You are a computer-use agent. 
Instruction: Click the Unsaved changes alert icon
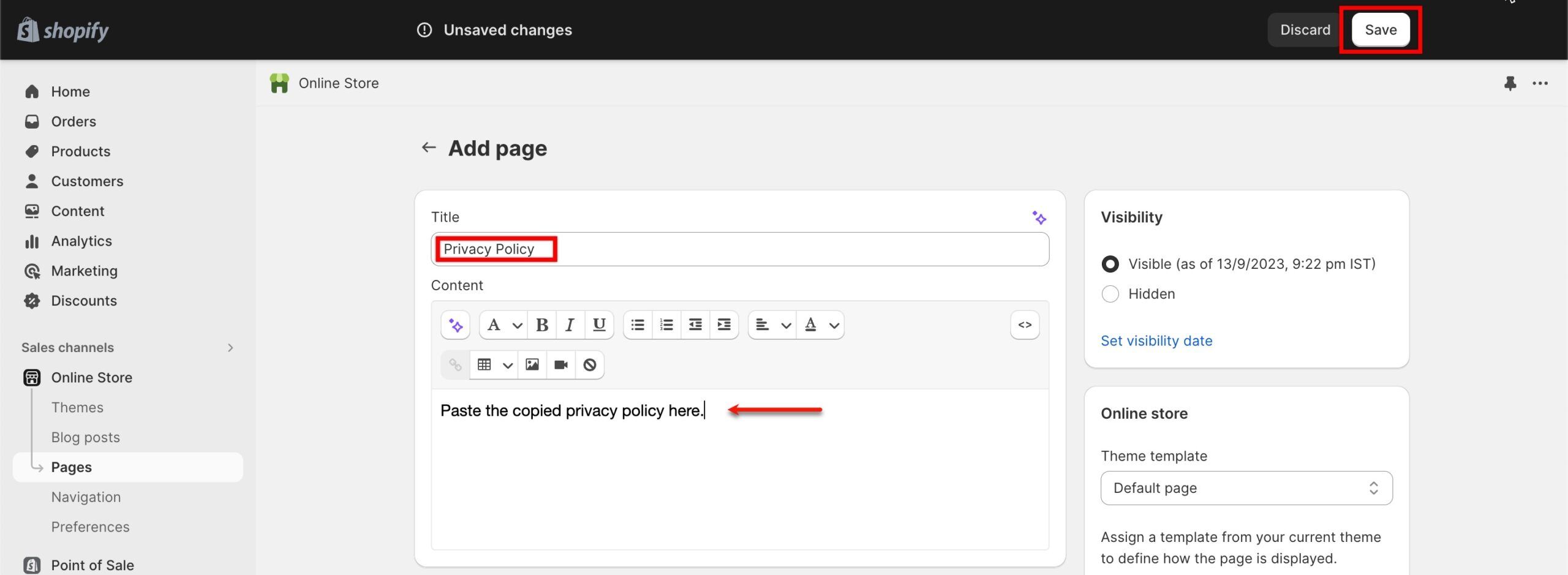pyautogui.click(x=424, y=30)
